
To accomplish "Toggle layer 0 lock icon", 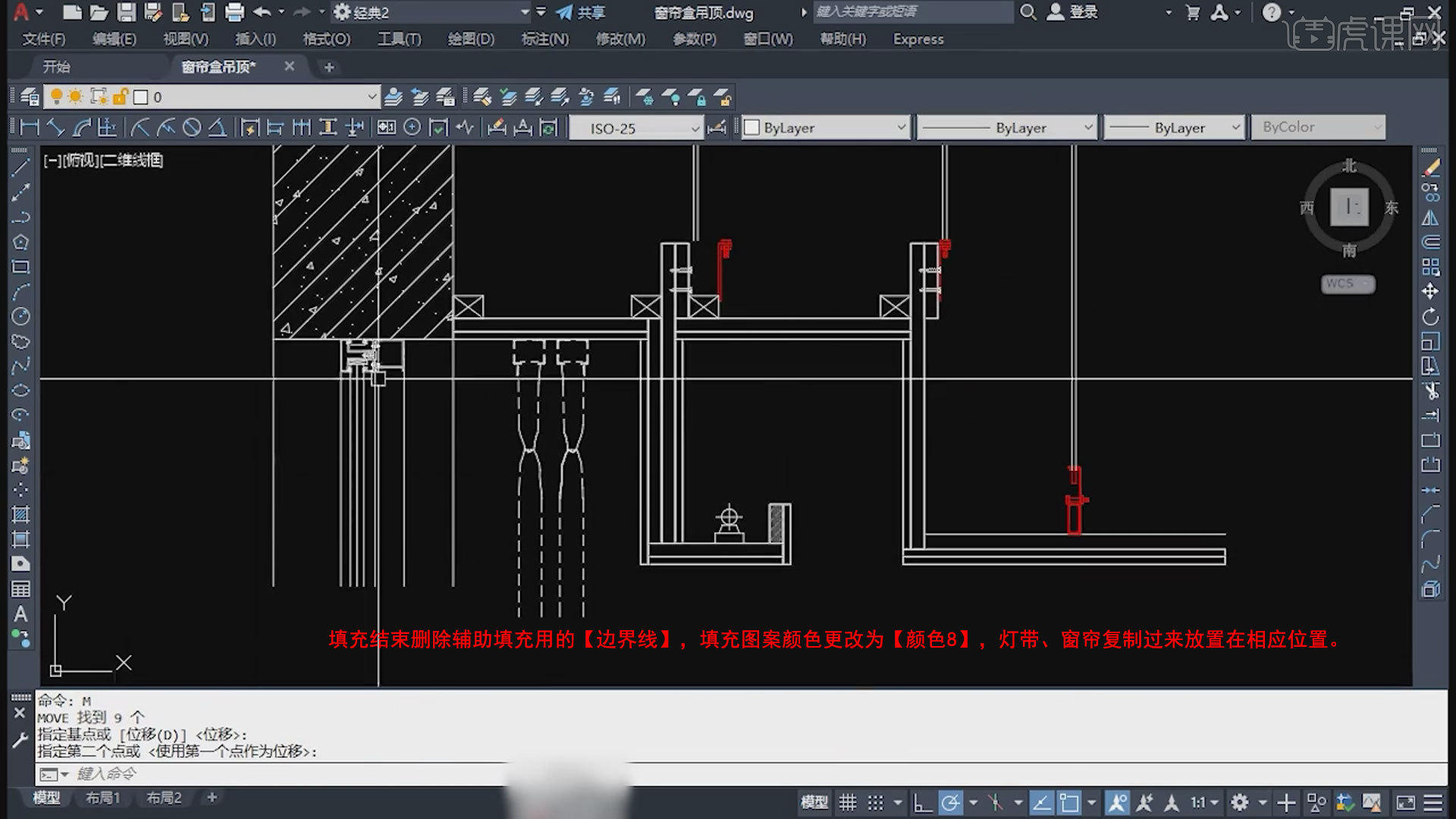I will [120, 97].
